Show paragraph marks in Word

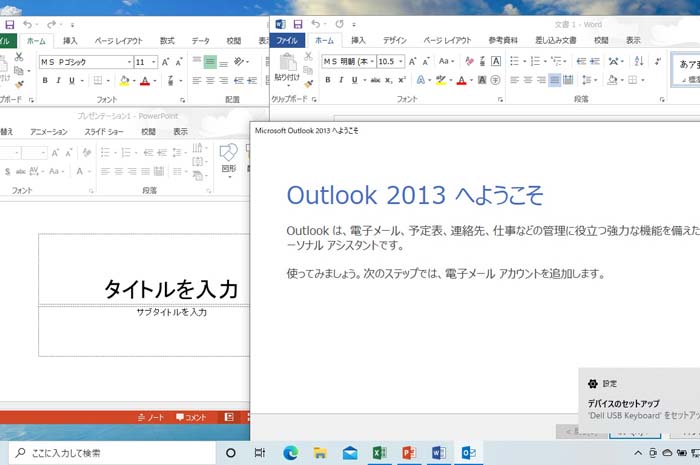658,61
